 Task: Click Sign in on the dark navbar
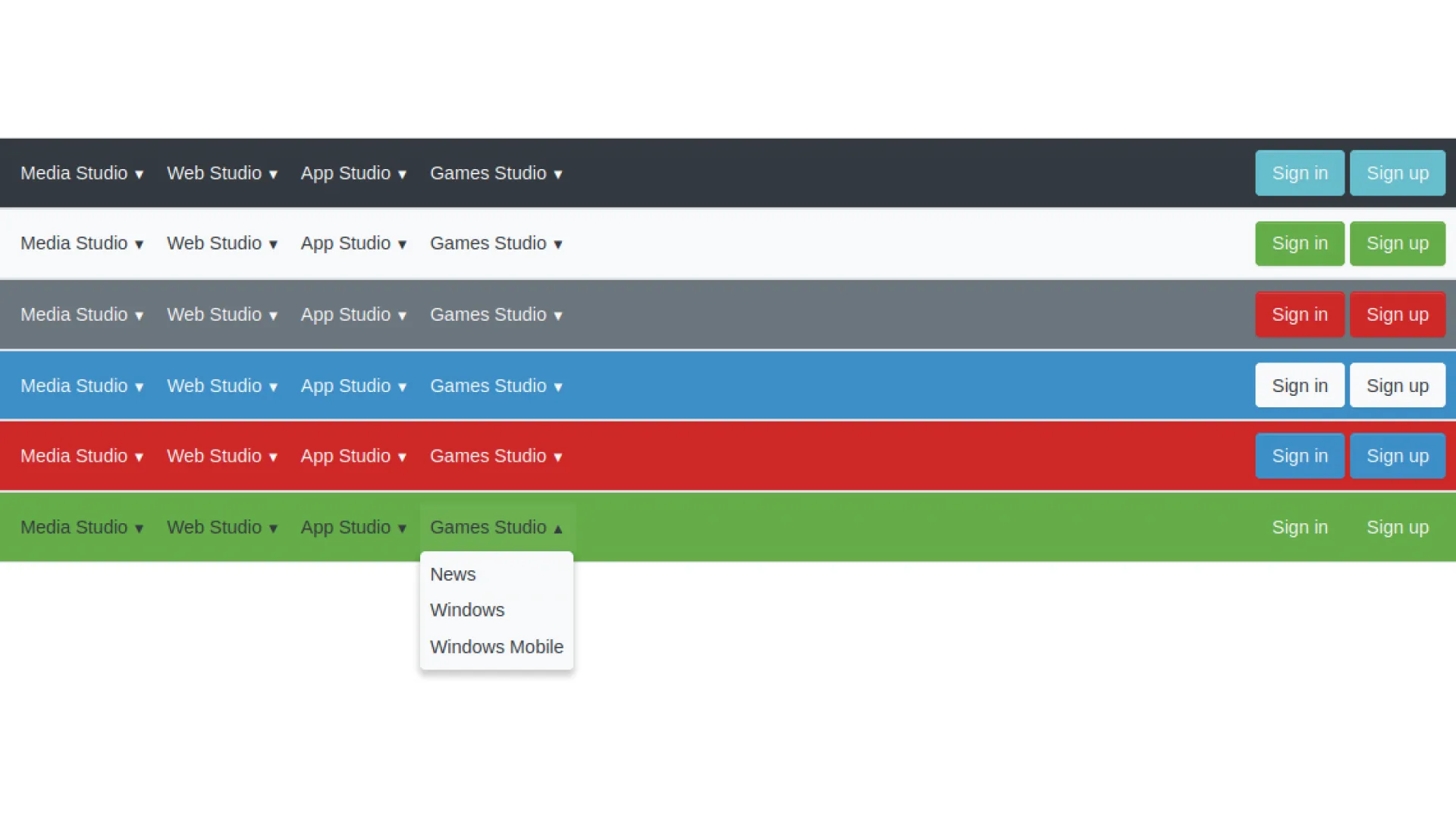coord(1300,172)
